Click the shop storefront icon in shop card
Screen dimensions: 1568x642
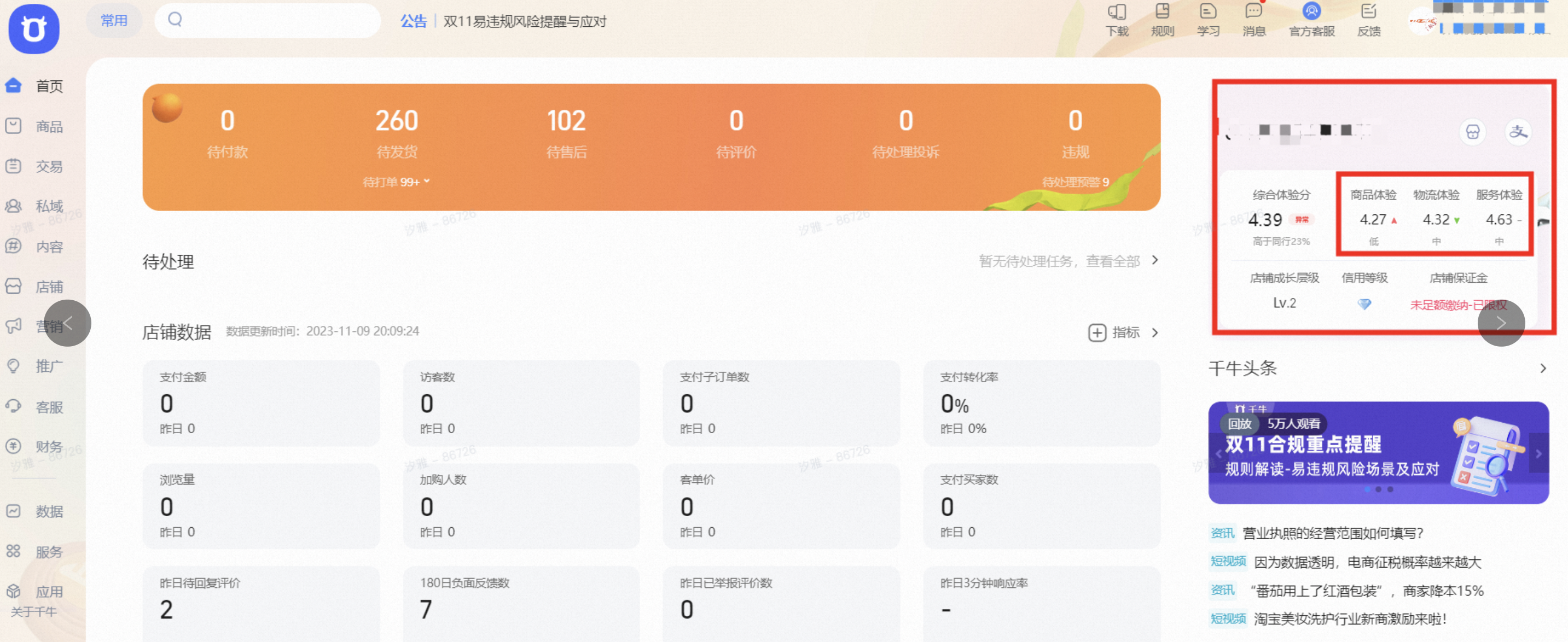(1472, 132)
